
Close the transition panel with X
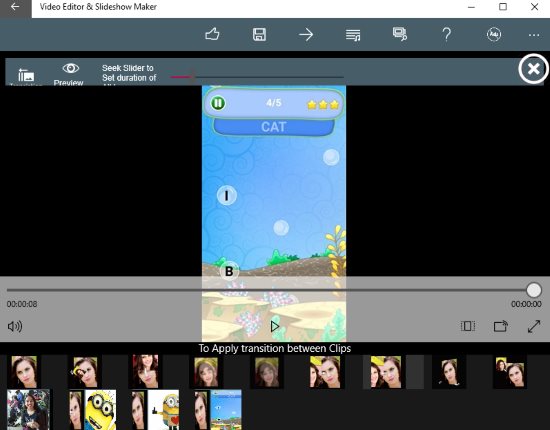(x=534, y=69)
